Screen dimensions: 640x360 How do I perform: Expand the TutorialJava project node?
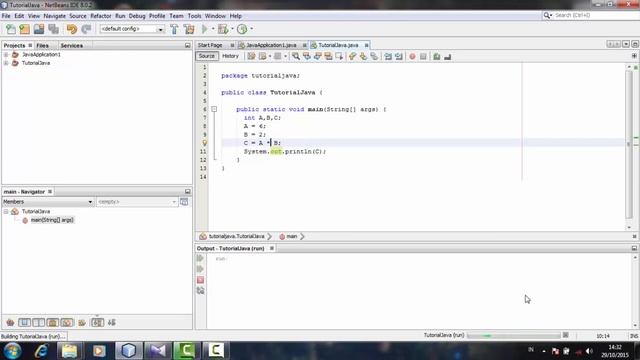6,63
